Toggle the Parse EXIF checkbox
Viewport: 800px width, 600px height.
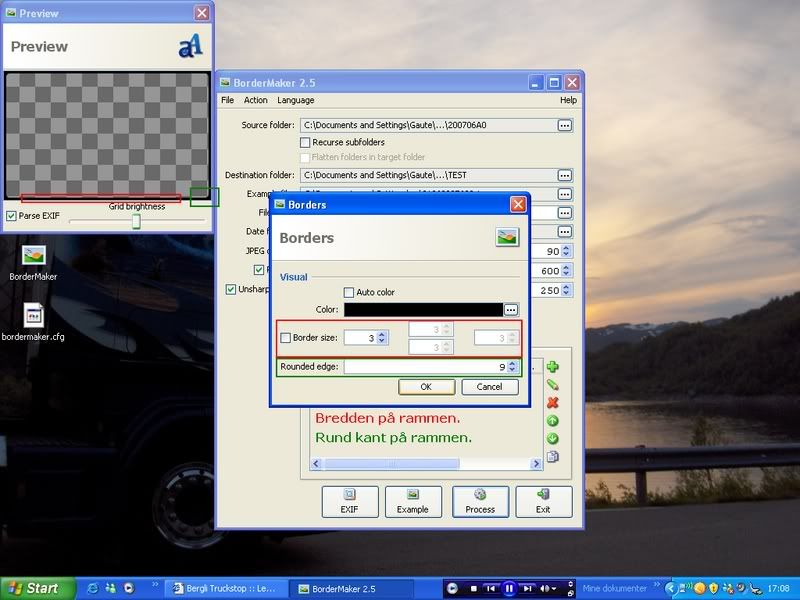[x=11, y=216]
